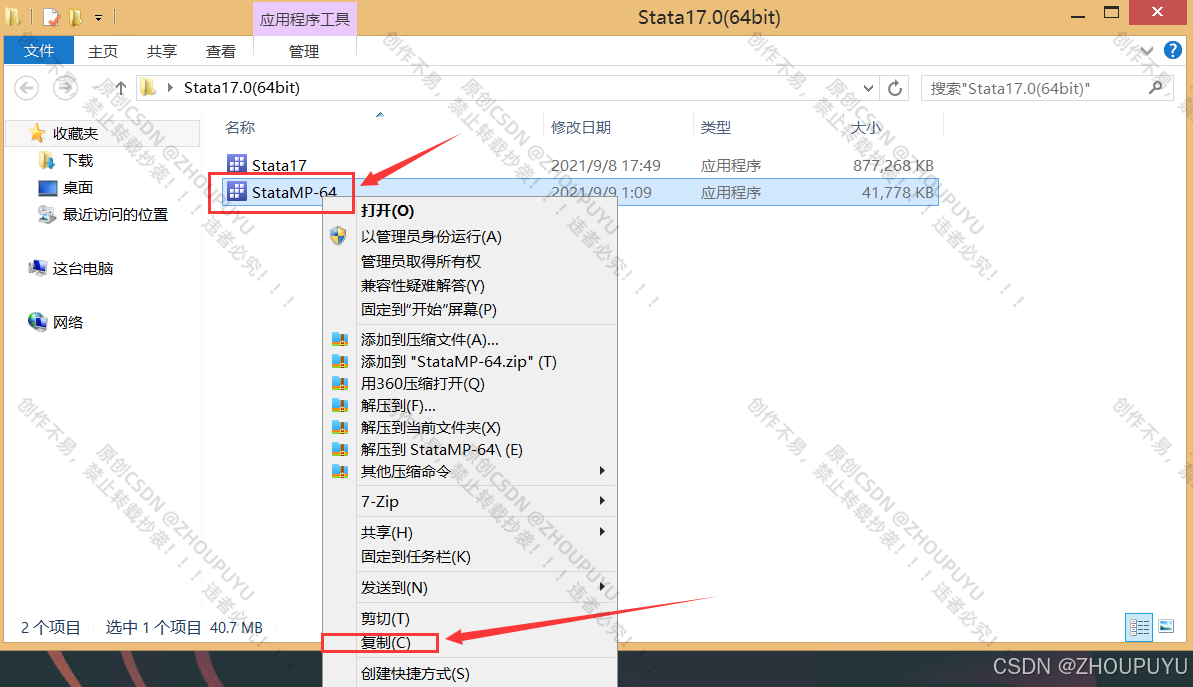Open the 管理 ribbon tab
1193x687 pixels.
[304, 51]
